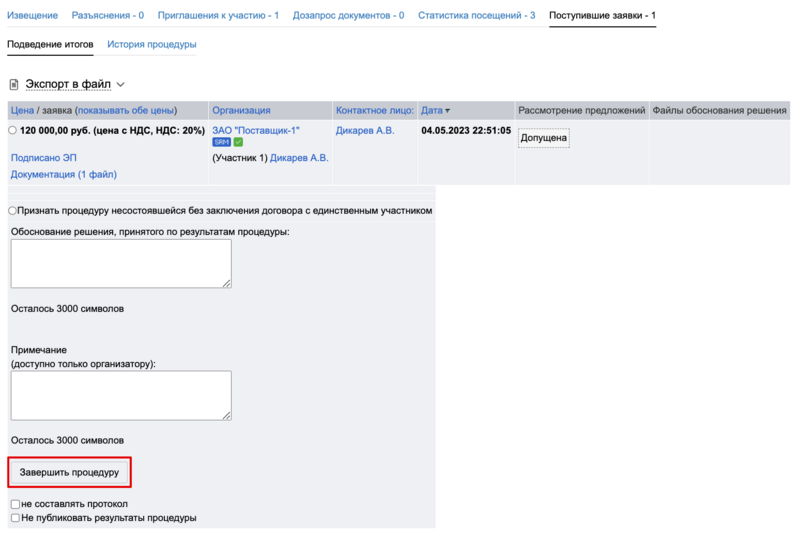The image size is (800, 537).
Task: Click the export file document icon
Action: pos(14,85)
